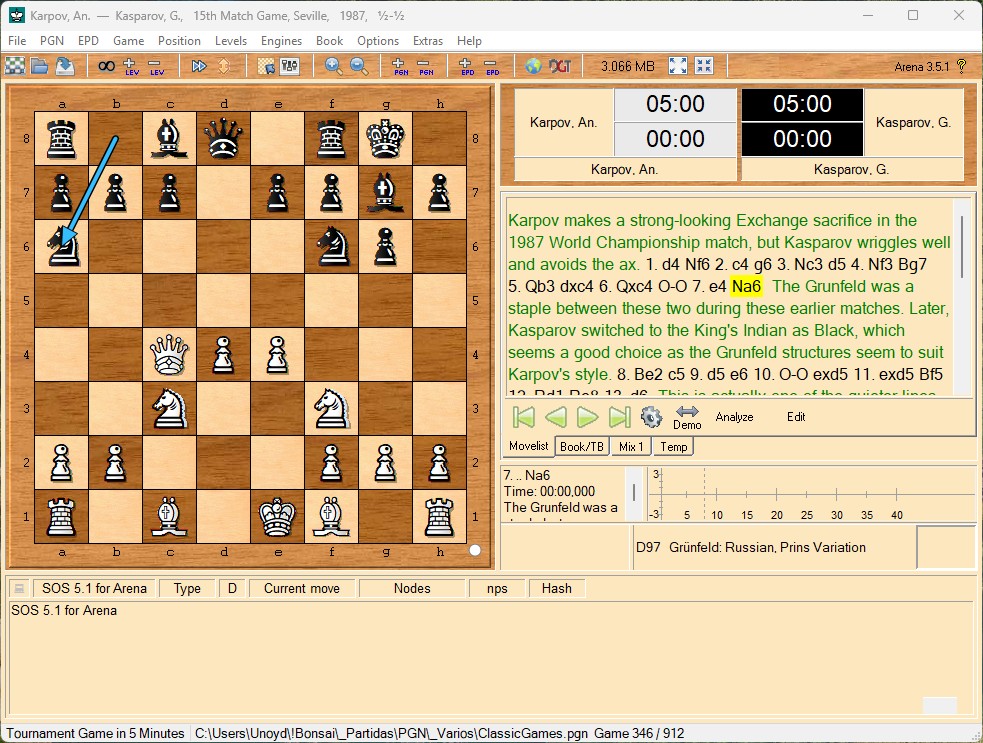The height and width of the screenshot is (743, 983).
Task: Click the Edit button
Action: point(796,417)
